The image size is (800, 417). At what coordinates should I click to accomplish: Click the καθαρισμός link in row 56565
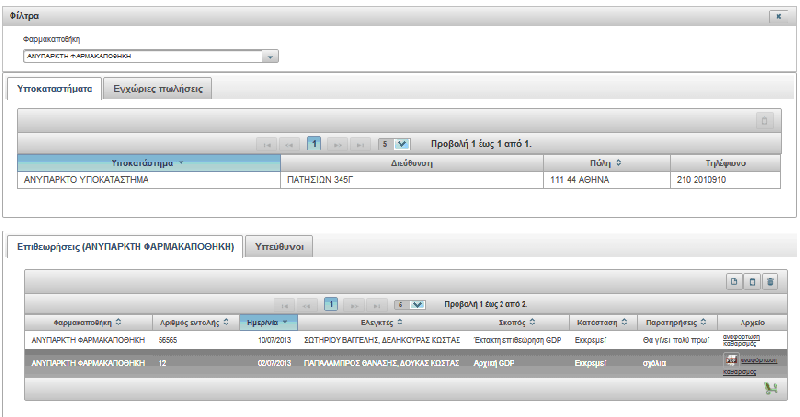tap(739, 344)
